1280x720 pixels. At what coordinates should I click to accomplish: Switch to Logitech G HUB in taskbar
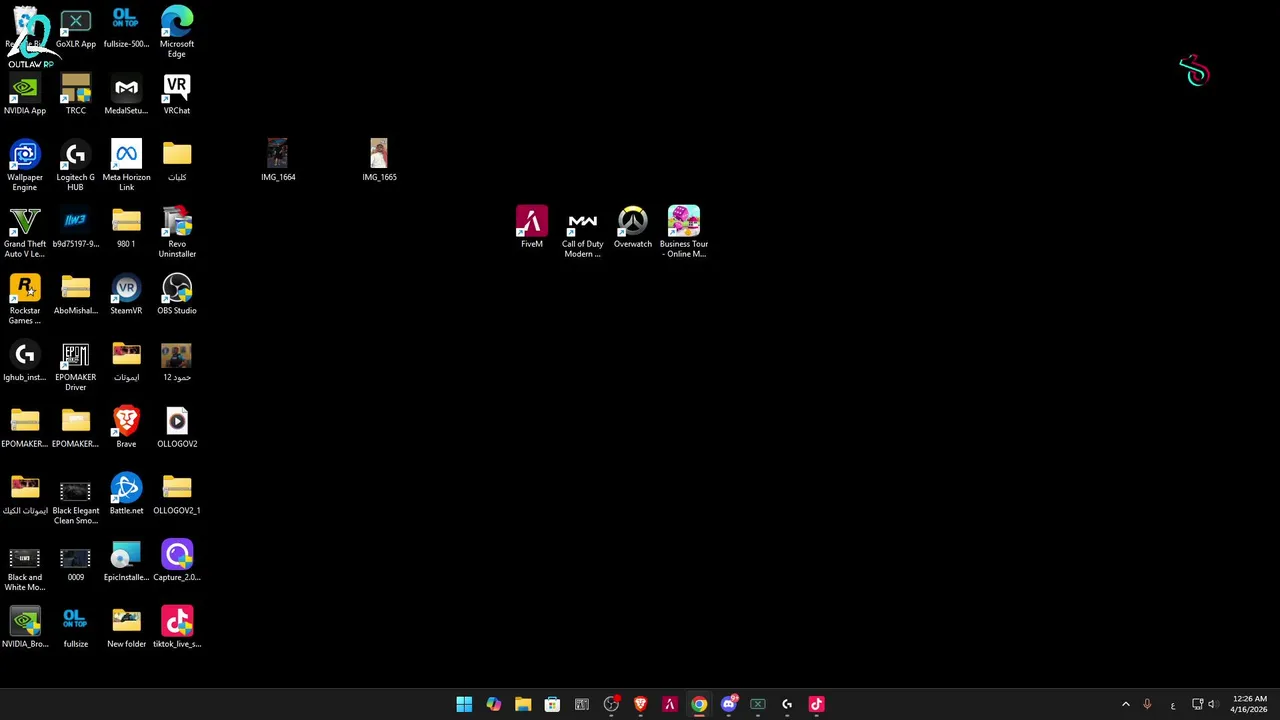[x=787, y=704]
